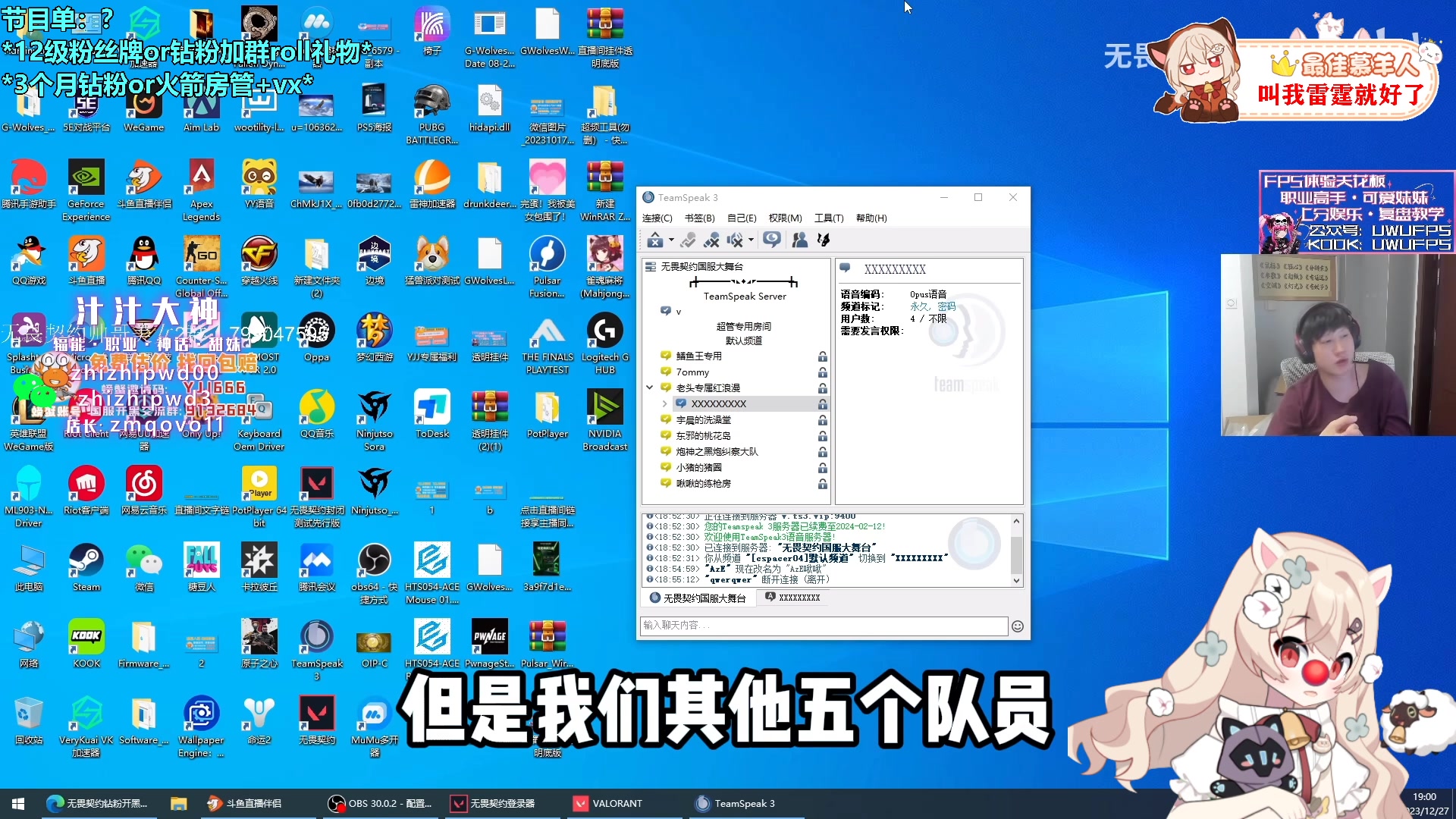Viewport: 1456px width, 819px height.
Task: Open the emoji picker smiley button
Action: coord(1018,626)
